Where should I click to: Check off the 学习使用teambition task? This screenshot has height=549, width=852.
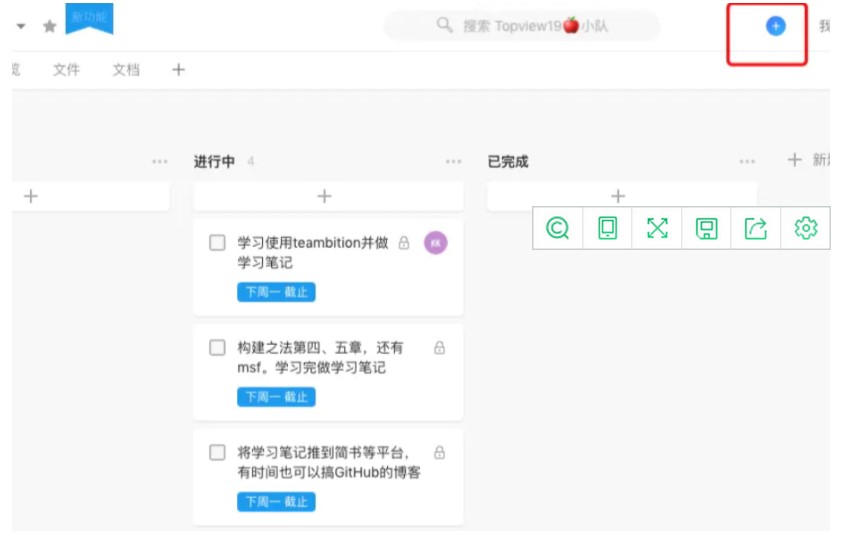217,242
